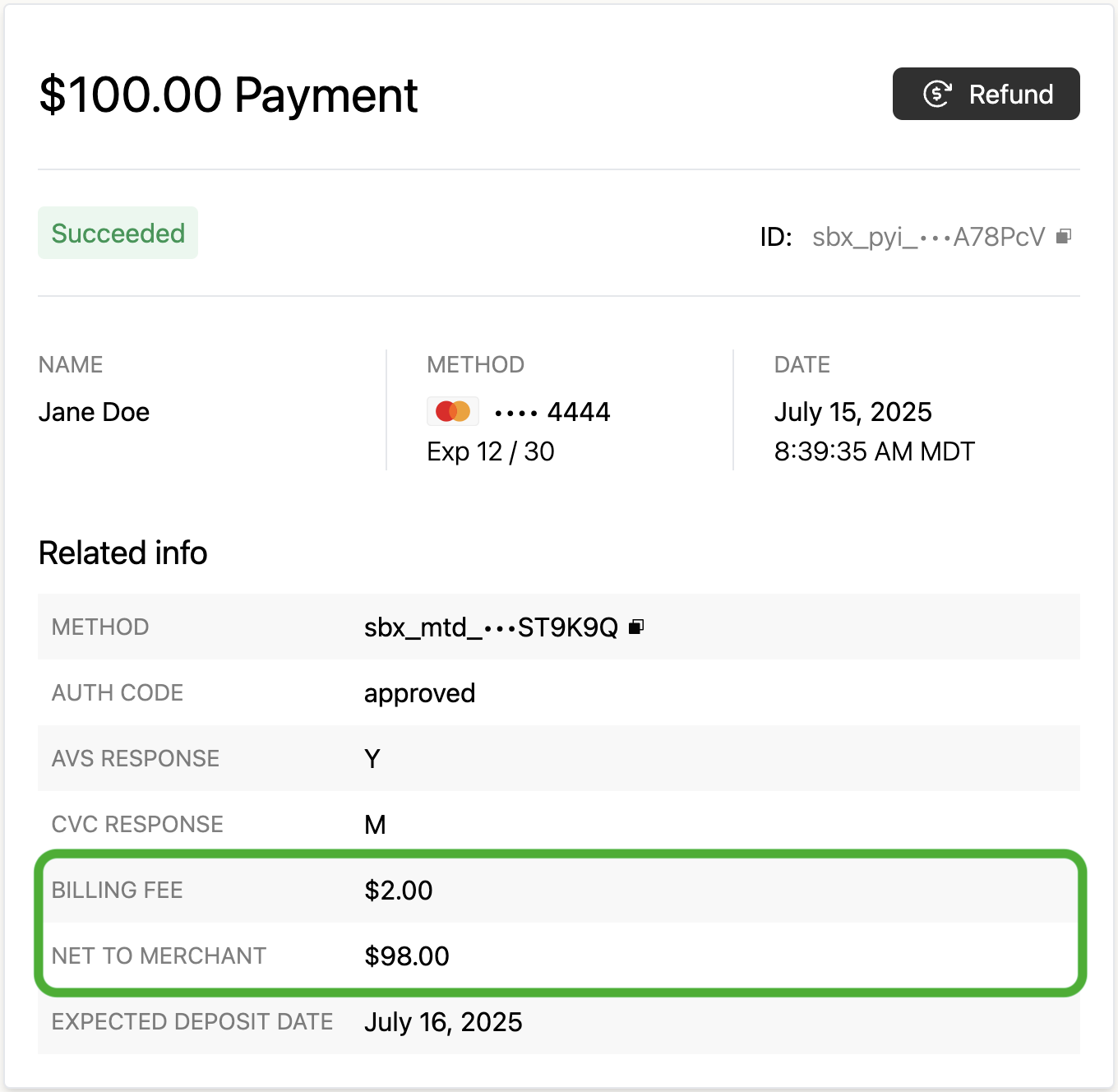Click the Auth Code value approved
Image resolution: width=1118 pixels, height=1092 pixels.
419,693
